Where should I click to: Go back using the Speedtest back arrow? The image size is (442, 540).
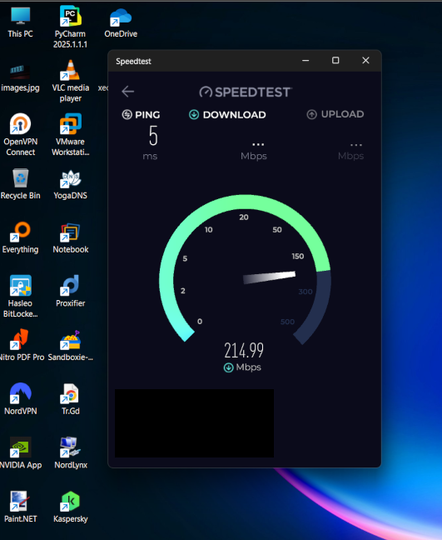coord(128,92)
